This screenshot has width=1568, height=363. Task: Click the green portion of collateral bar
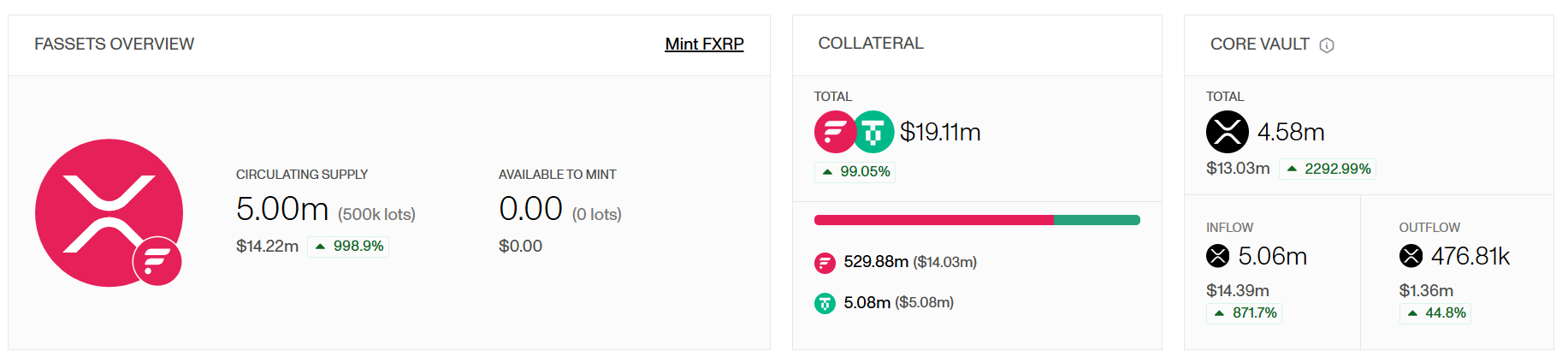[1097, 220]
